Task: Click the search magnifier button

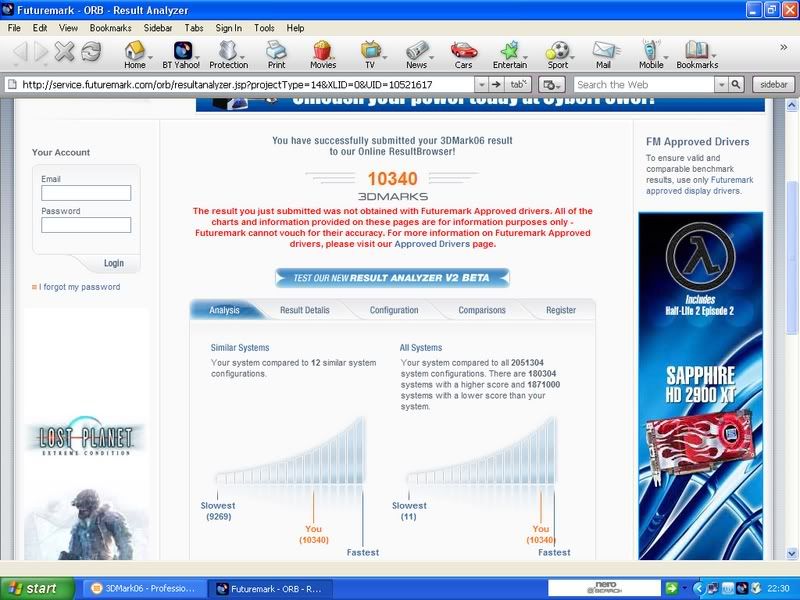Action: point(736,84)
